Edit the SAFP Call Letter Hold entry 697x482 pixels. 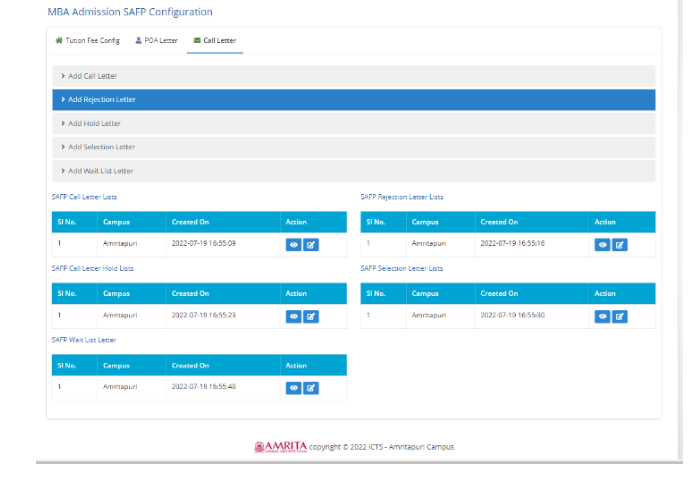(311, 316)
